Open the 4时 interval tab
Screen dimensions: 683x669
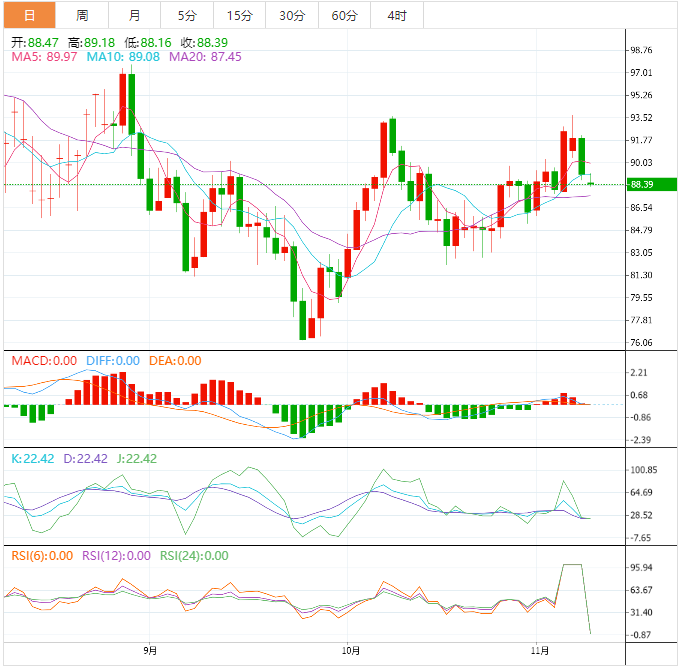point(397,15)
